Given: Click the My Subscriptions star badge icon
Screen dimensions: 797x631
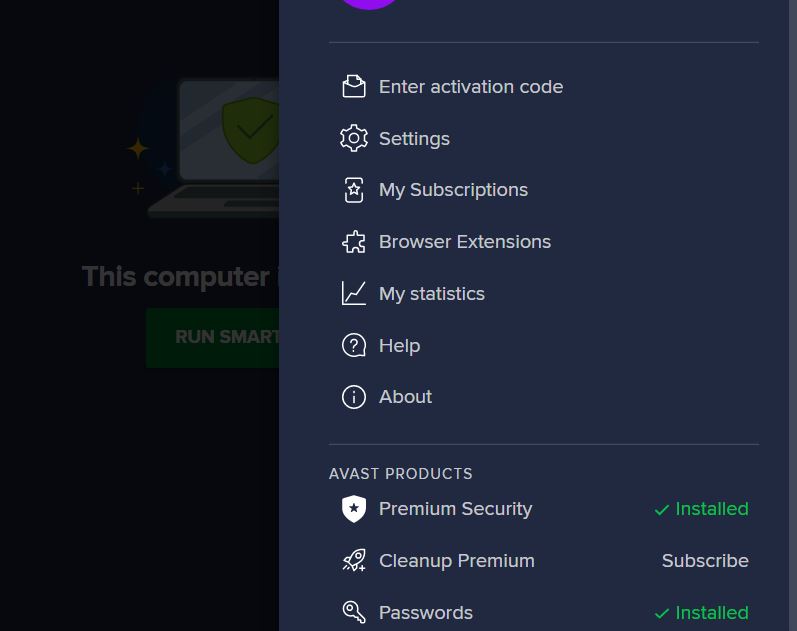Looking at the screenshot, I should point(354,190).
